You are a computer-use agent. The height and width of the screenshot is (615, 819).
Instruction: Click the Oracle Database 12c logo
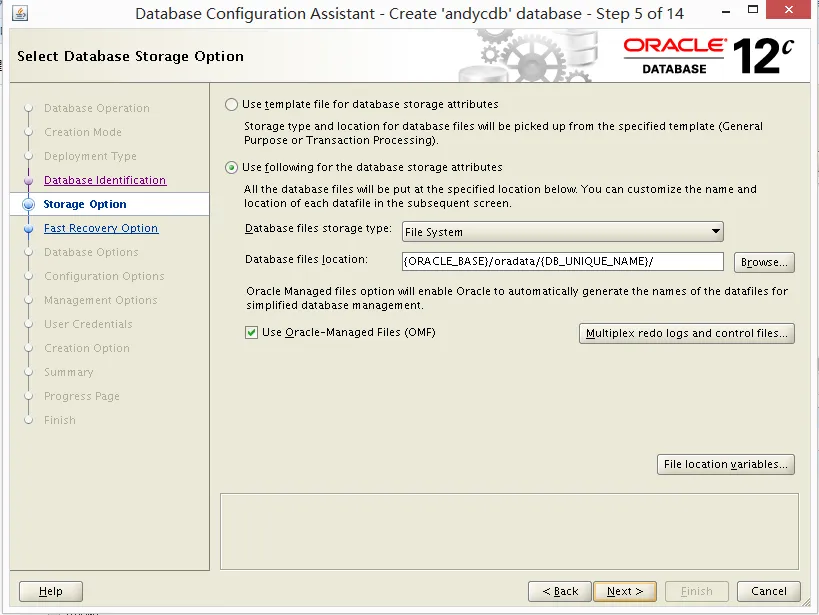pyautogui.click(x=708, y=56)
